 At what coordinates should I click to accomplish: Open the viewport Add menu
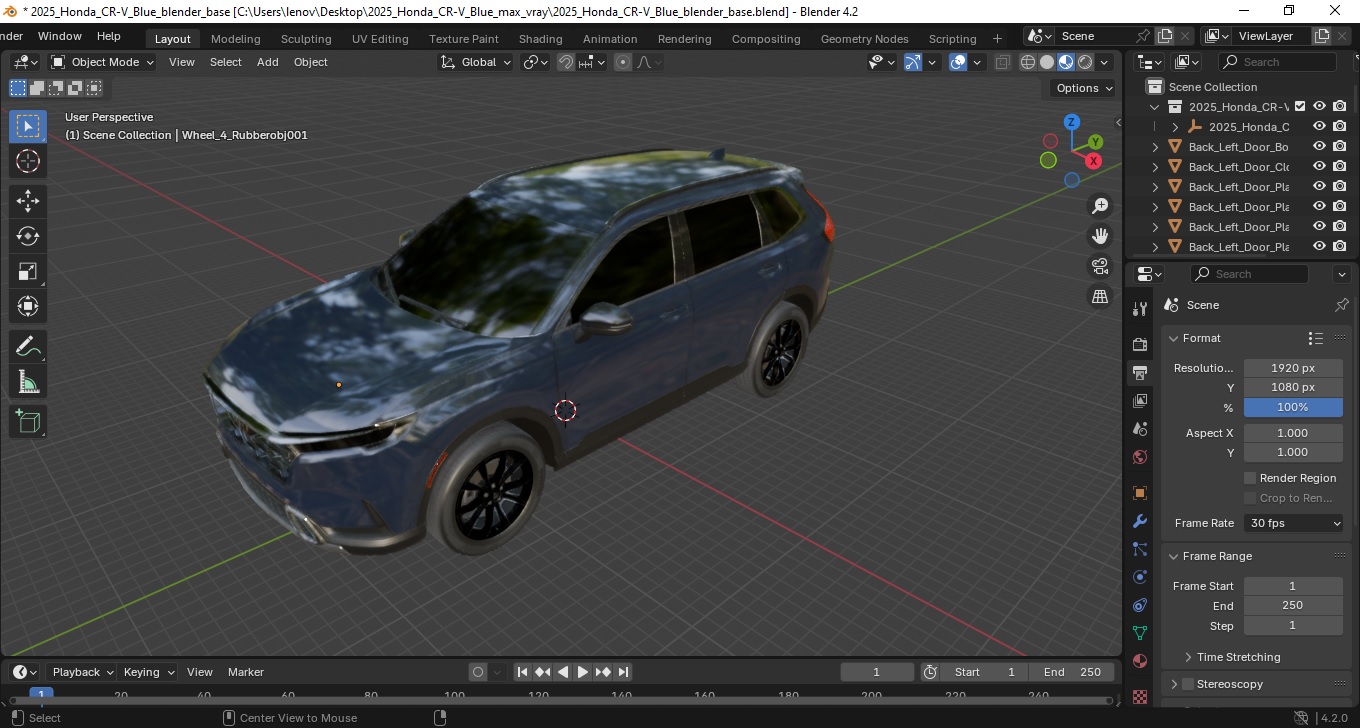(x=267, y=62)
